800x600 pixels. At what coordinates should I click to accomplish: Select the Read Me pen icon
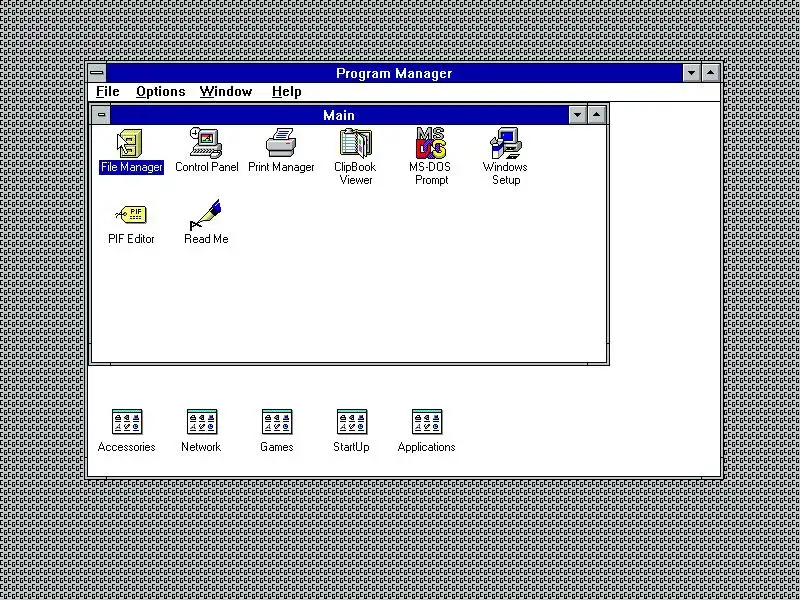(x=205, y=214)
